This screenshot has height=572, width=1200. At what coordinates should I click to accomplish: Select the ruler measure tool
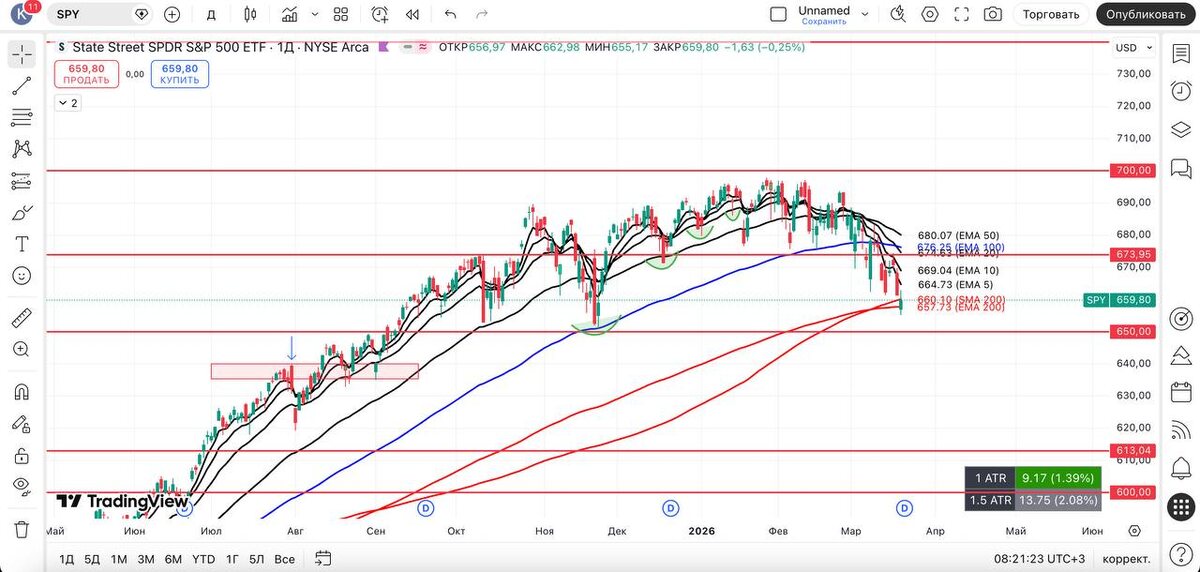click(22, 319)
